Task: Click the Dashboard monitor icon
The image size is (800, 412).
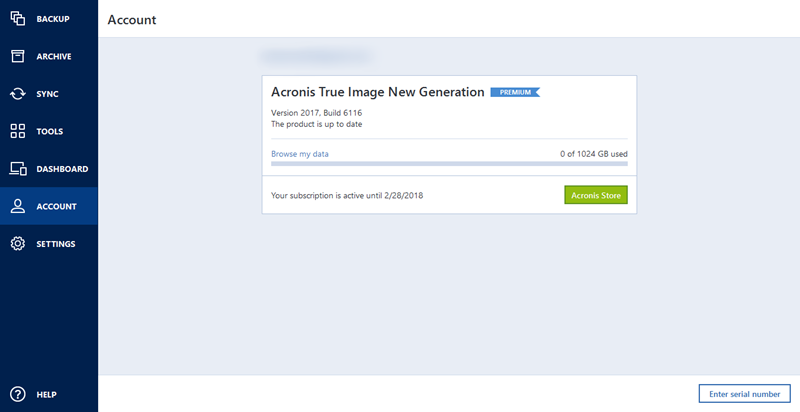Action: pyautogui.click(x=17, y=169)
